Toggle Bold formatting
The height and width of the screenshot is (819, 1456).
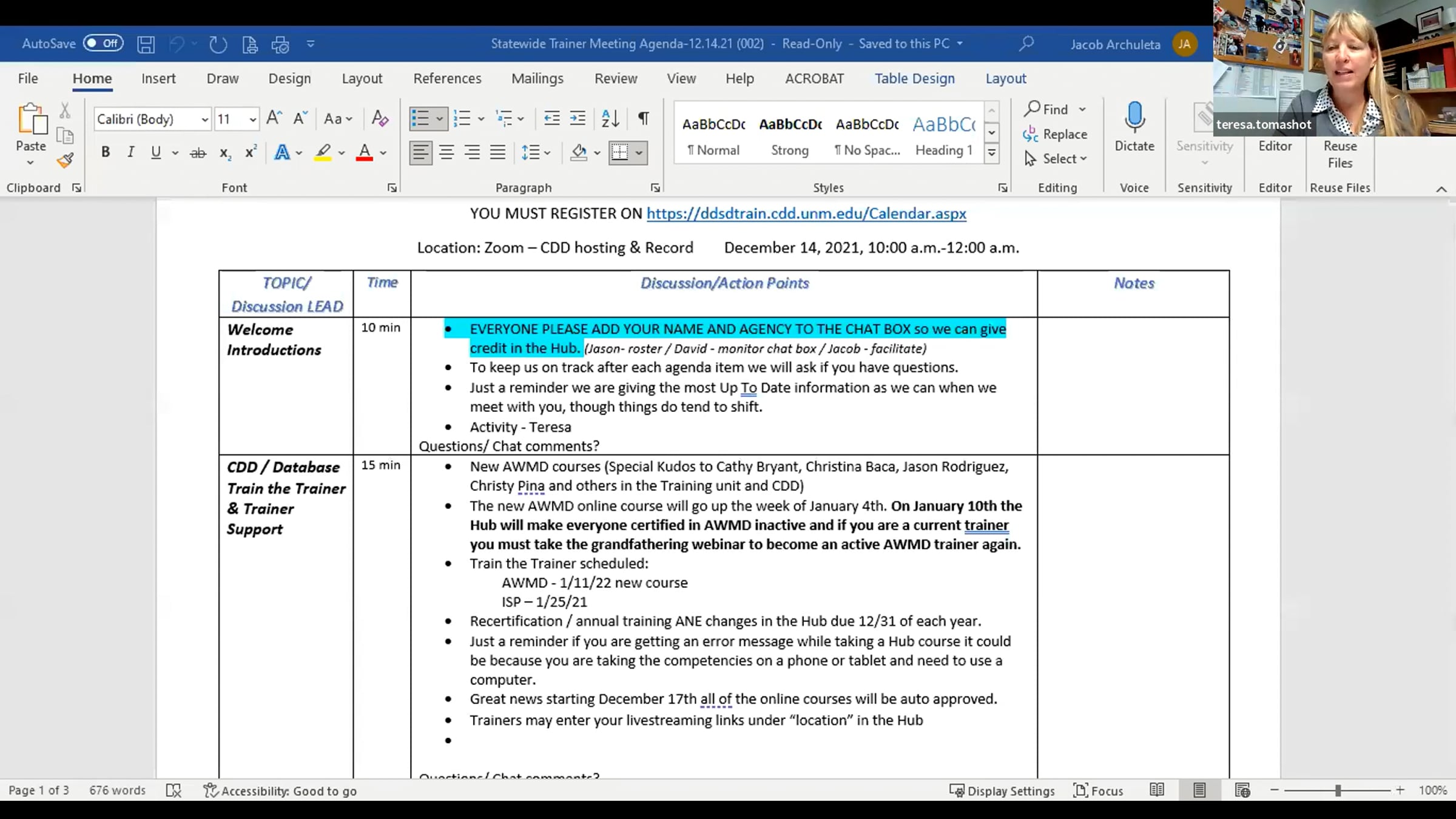tap(106, 152)
